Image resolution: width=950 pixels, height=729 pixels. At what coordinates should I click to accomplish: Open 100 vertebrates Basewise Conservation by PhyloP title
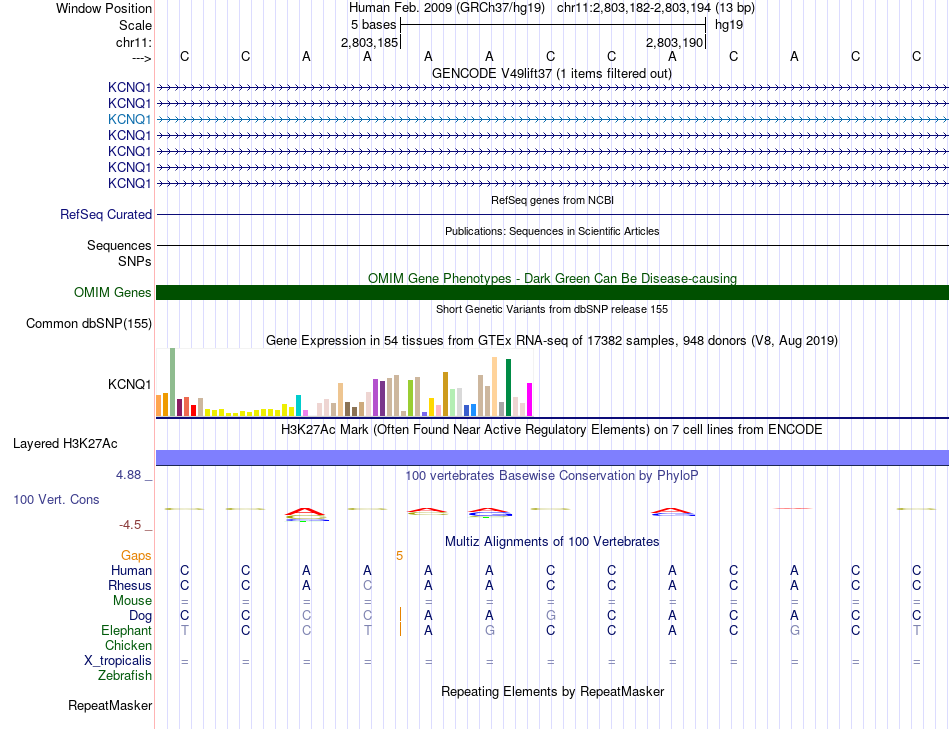(x=552, y=476)
